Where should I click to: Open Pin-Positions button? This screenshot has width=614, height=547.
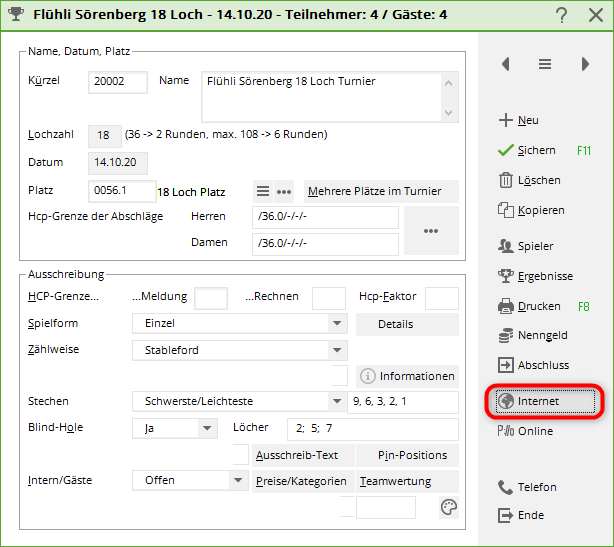click(407, 455)
